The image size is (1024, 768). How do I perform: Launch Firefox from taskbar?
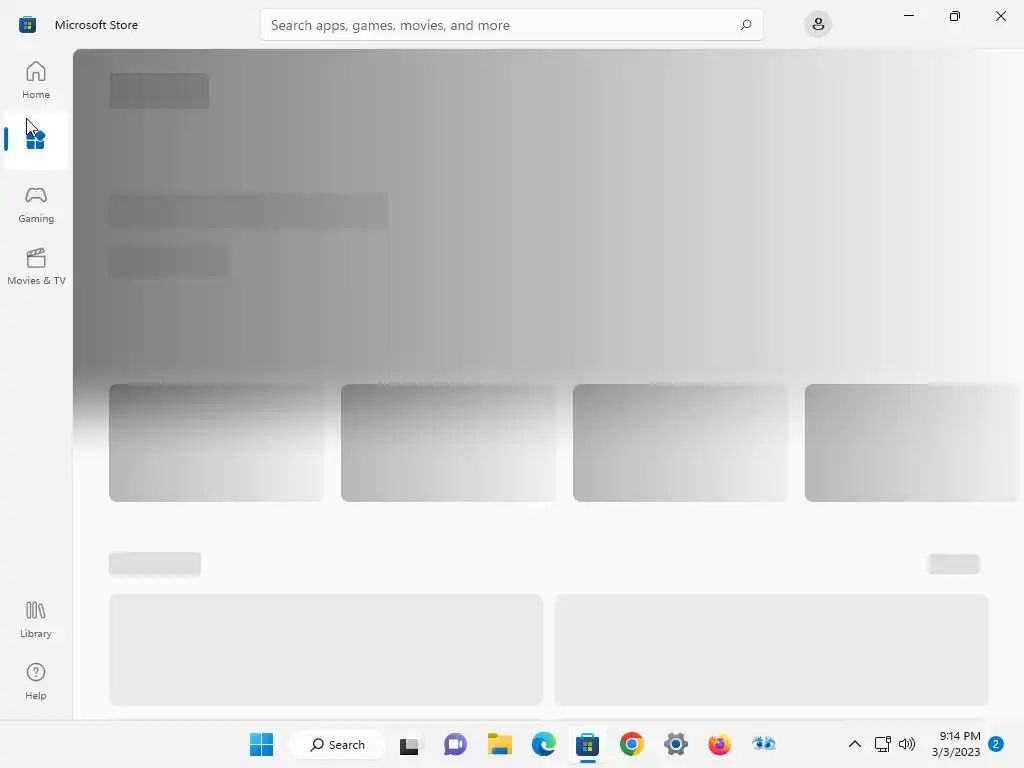click(x=720, y=744)
